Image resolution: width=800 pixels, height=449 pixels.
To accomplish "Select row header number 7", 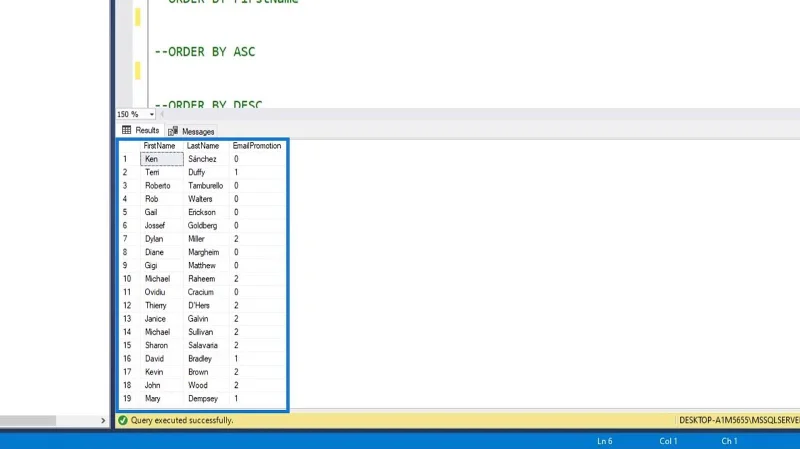I will tap(130, 238).
